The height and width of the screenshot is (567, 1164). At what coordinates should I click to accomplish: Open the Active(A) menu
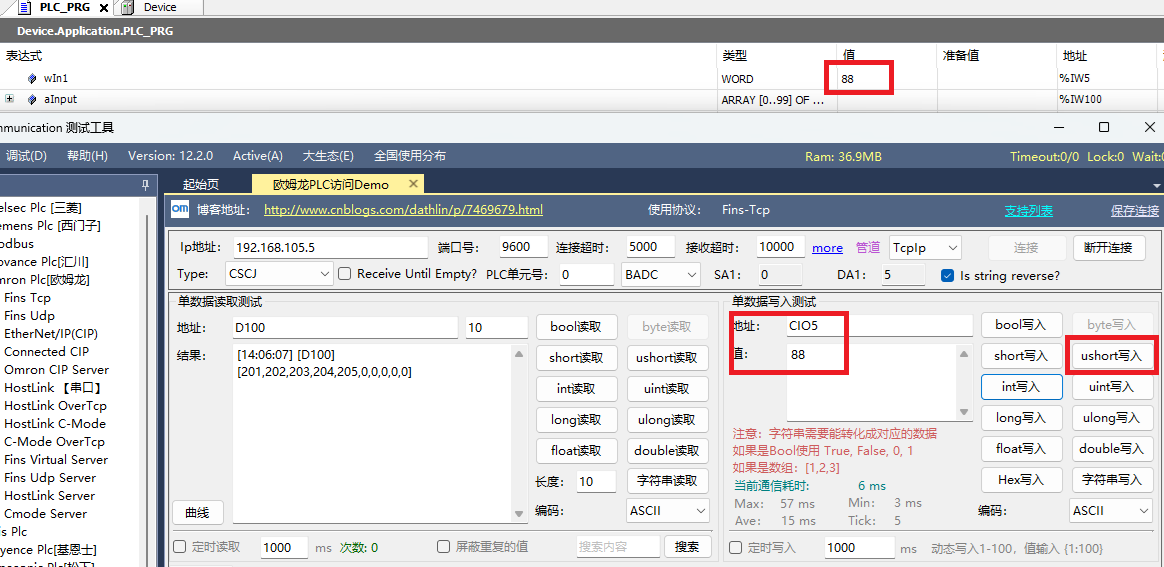(258, 156)
